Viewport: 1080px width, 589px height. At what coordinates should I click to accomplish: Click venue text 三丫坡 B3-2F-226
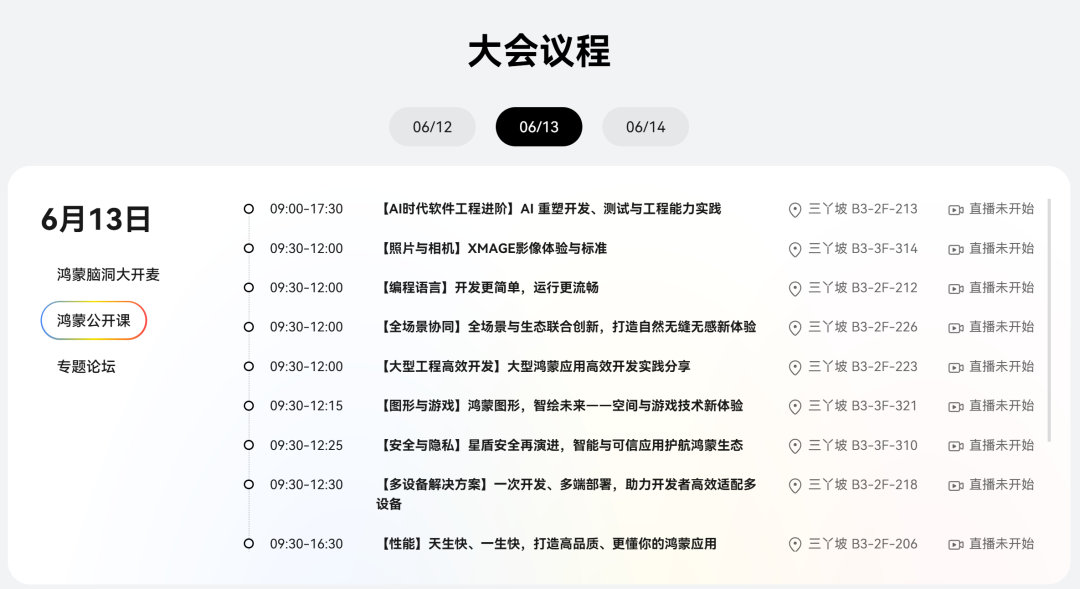click(x=862, y=327)
